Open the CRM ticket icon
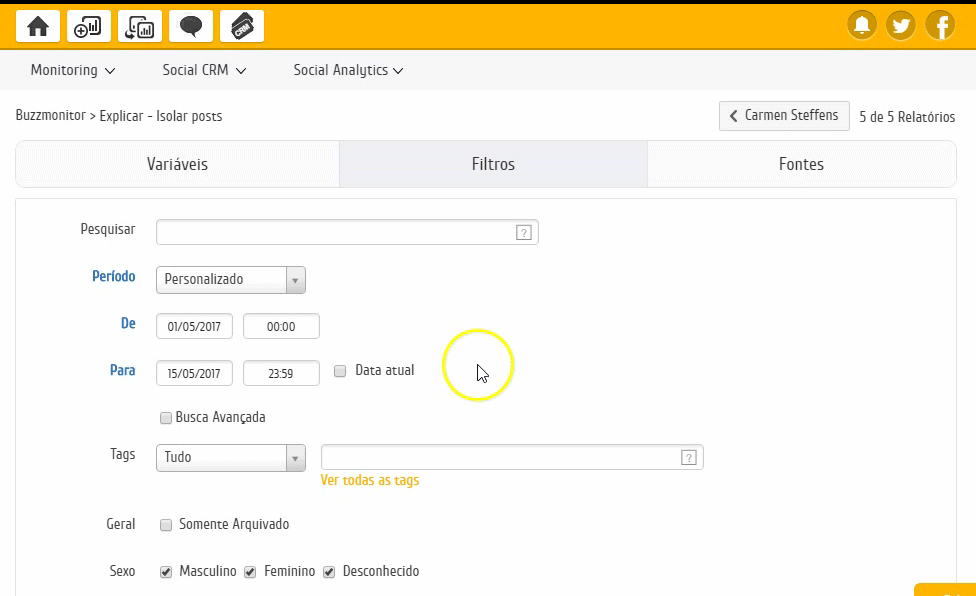The height and width of the screenshot is (596, 976). [242, 27]
